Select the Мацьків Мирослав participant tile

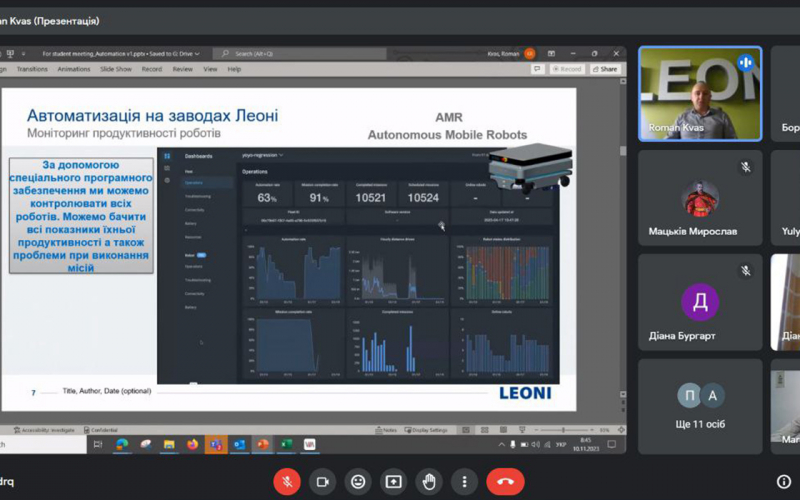tap(700, 198)
